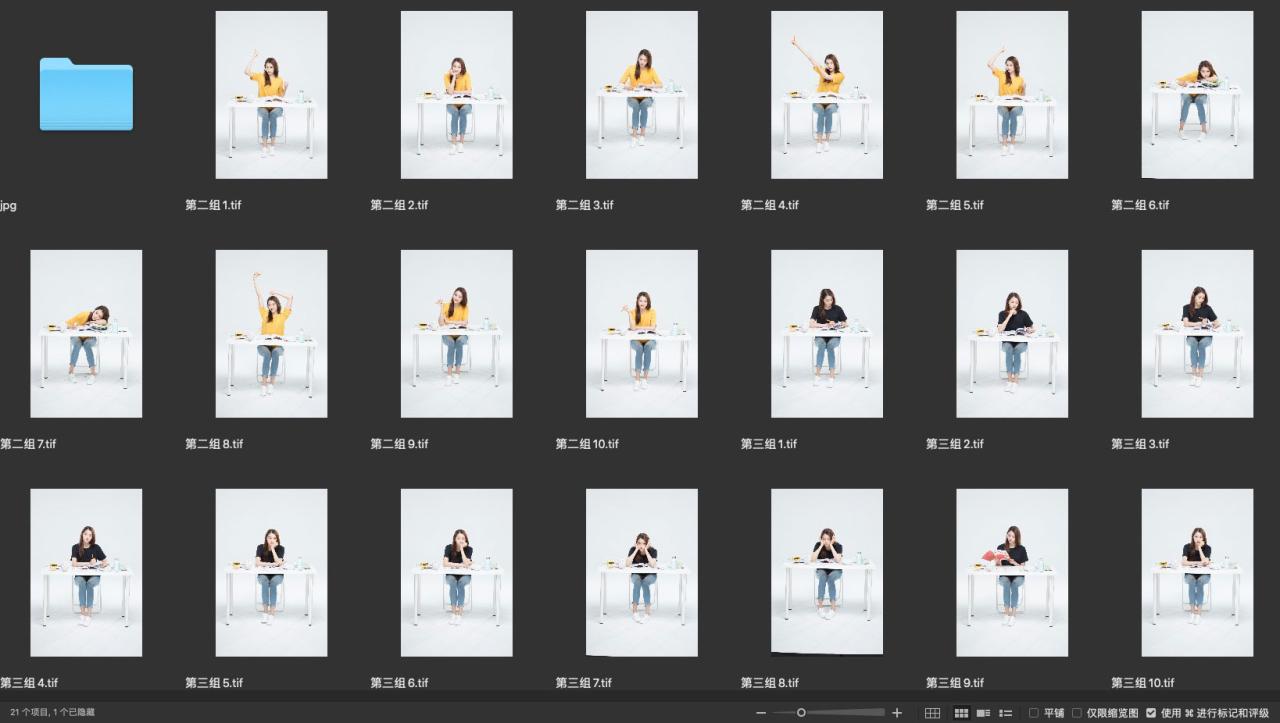Uncheck 使用 ⌘ 进行标记和评级 option

(x=1151, y=713)
